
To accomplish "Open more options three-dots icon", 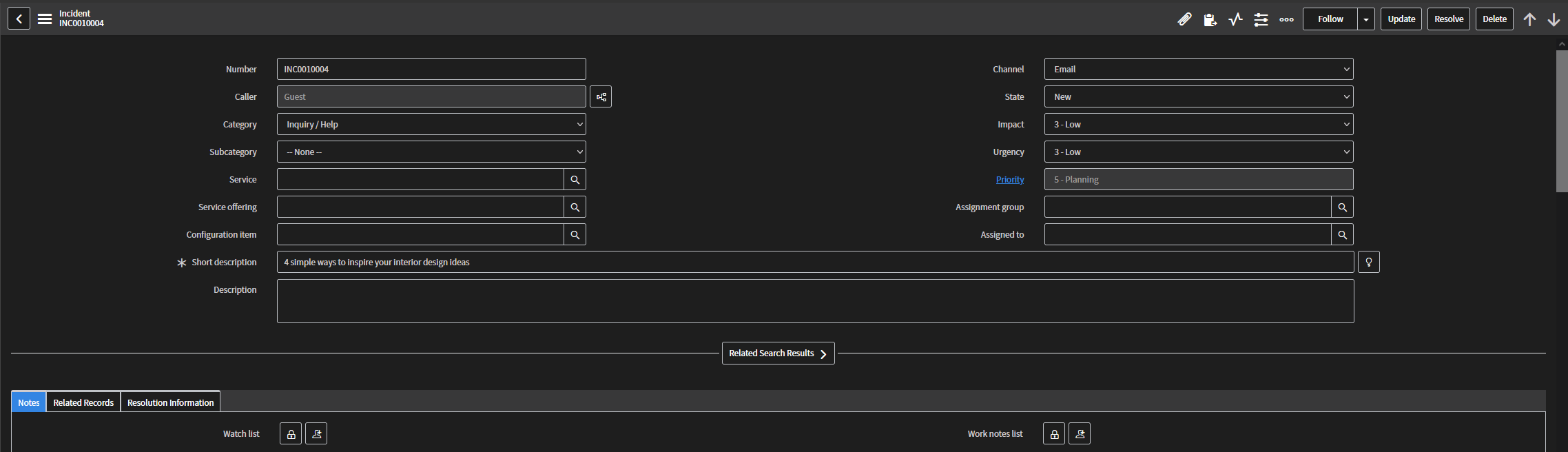I will pos(1286,19).
